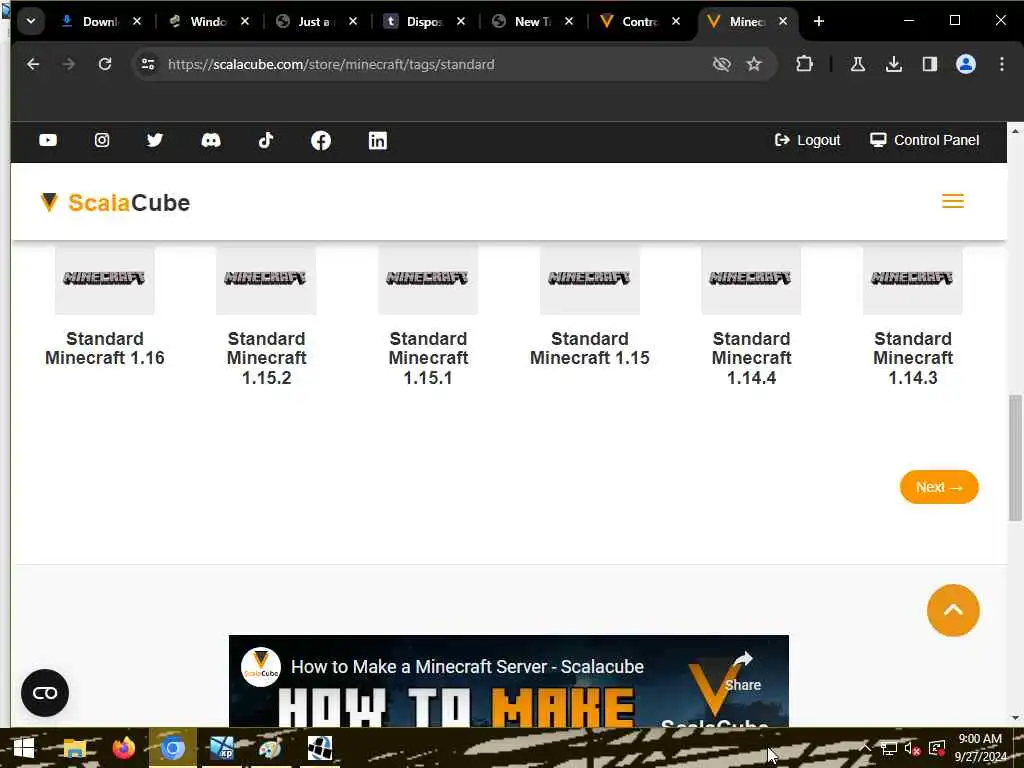
Task: Click the ScalaCube logo
Action: point(115,202)
